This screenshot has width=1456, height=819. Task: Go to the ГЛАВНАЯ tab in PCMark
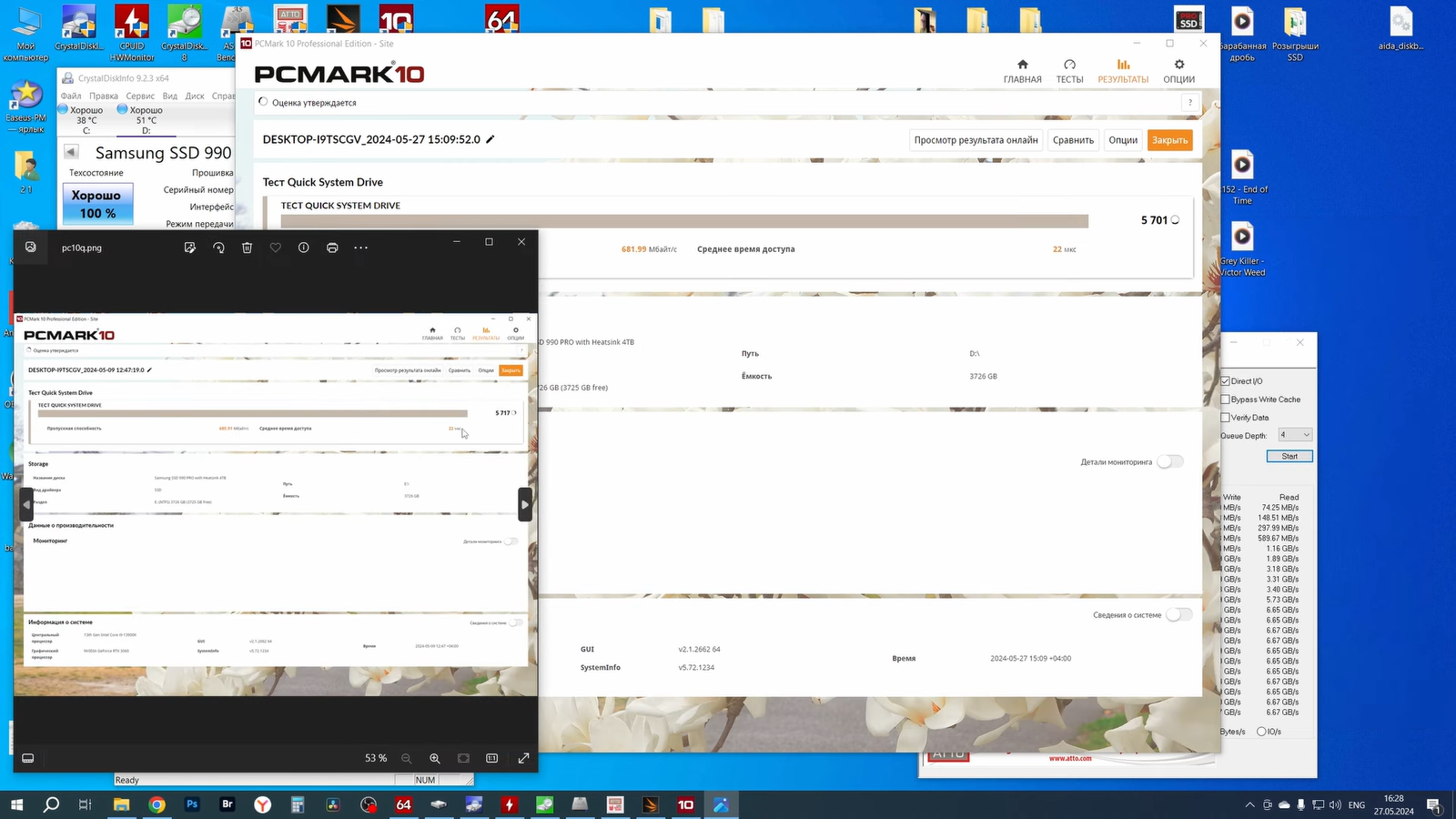1022,70
